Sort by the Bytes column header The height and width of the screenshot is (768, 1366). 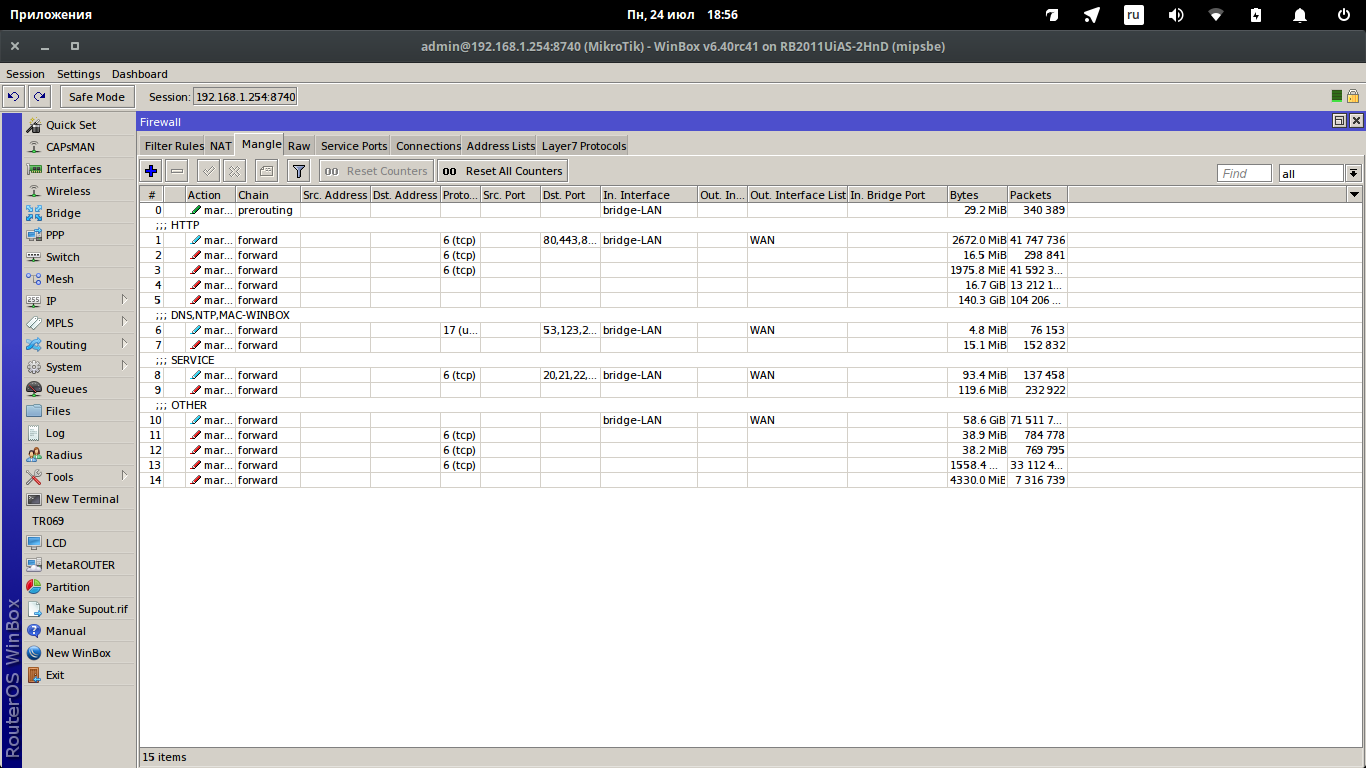(x=977, y=195)
